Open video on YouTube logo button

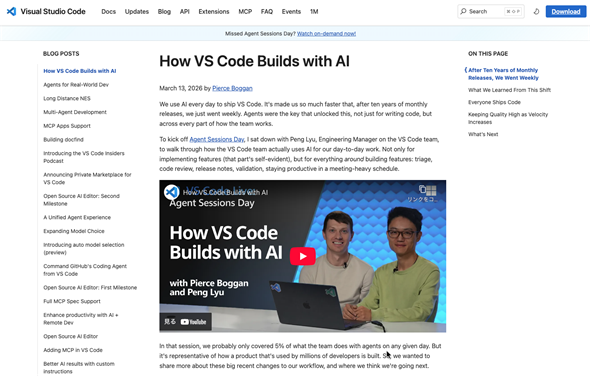click(193, 322)
